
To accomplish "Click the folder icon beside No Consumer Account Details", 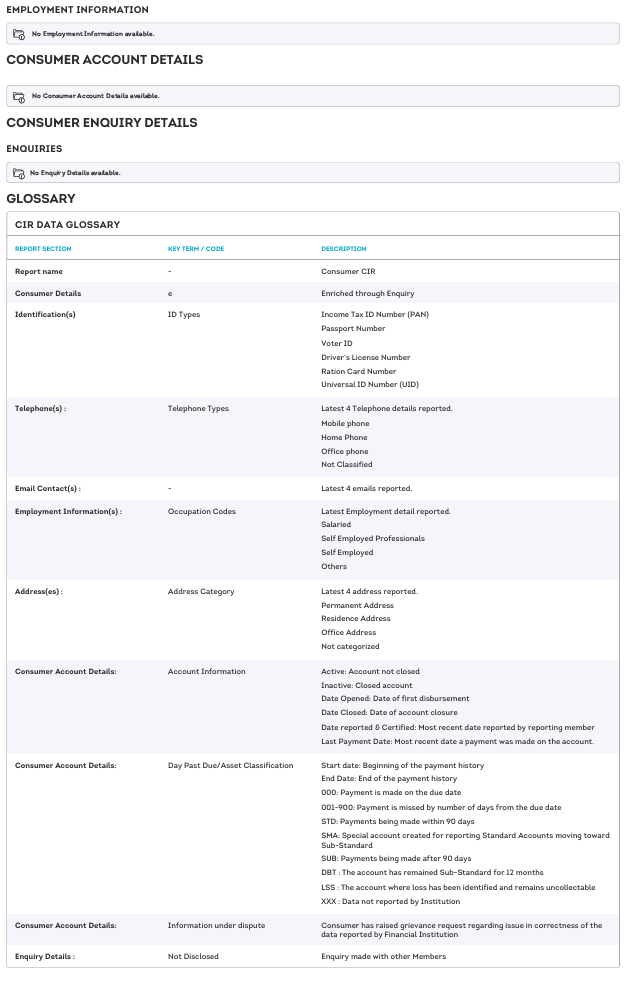I will tap(18, 96).
